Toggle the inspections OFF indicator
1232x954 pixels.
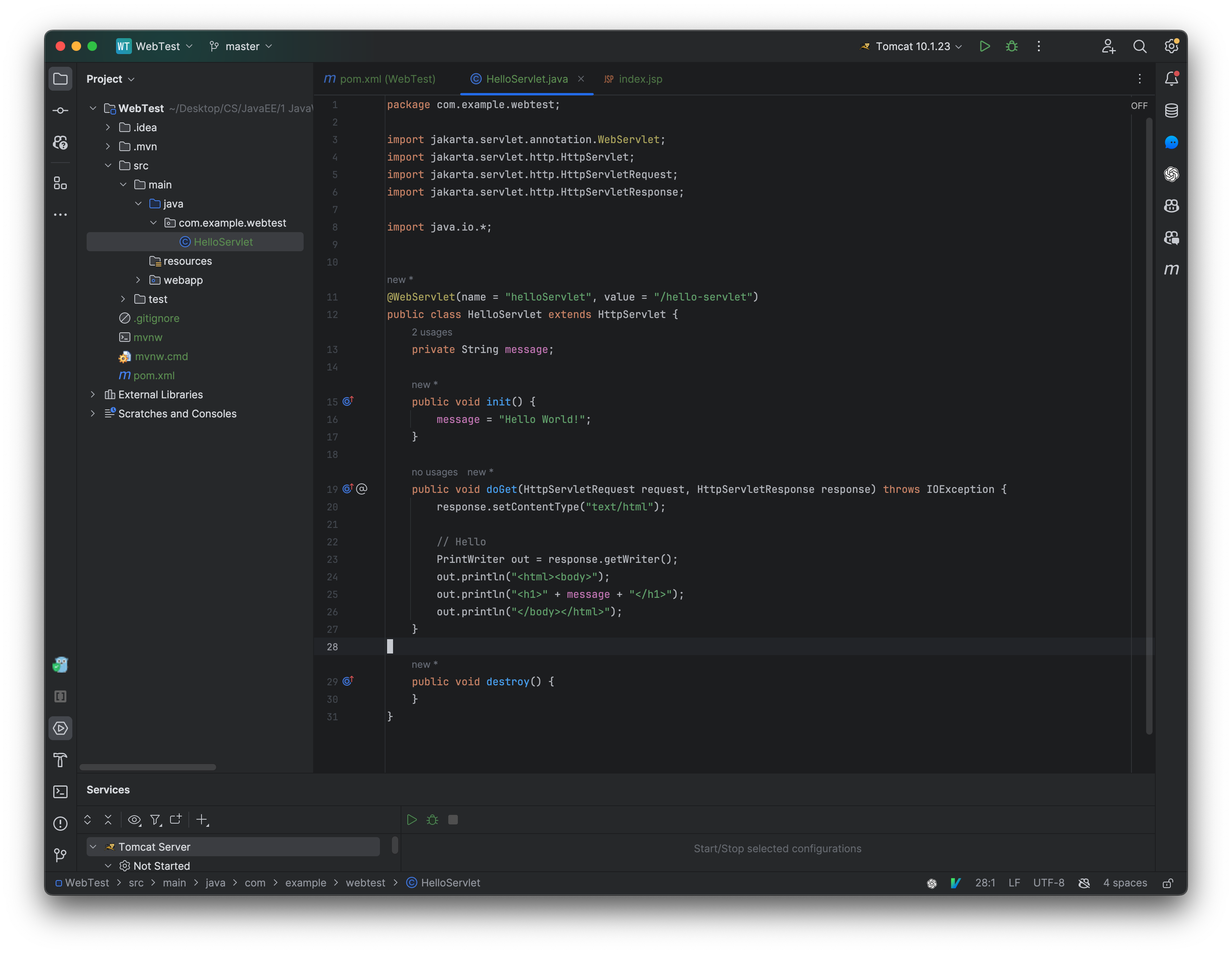pos(1139,105)
